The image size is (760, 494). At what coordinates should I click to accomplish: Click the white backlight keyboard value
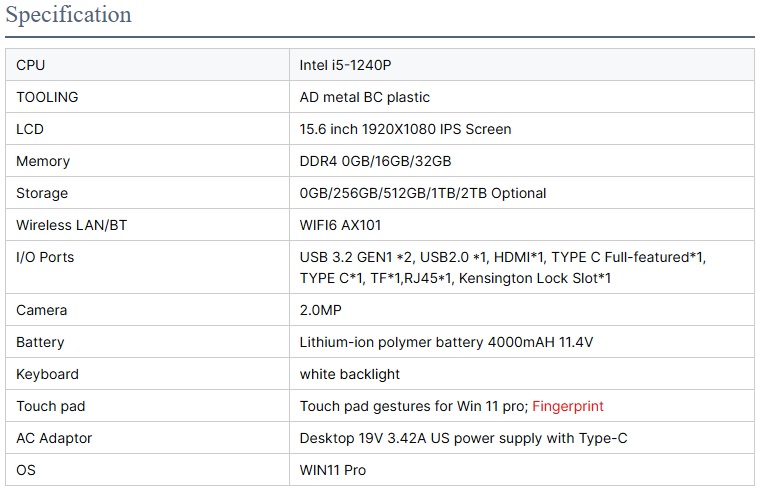tap(349, 374)
